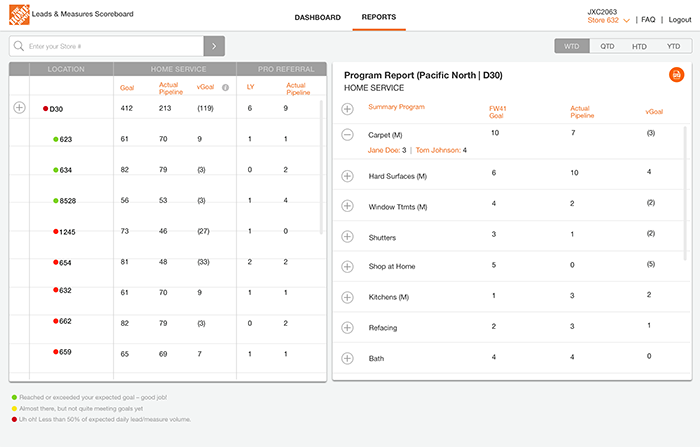Open the Reports tab
Screen dimensions: 700x447
click(379, 17)
